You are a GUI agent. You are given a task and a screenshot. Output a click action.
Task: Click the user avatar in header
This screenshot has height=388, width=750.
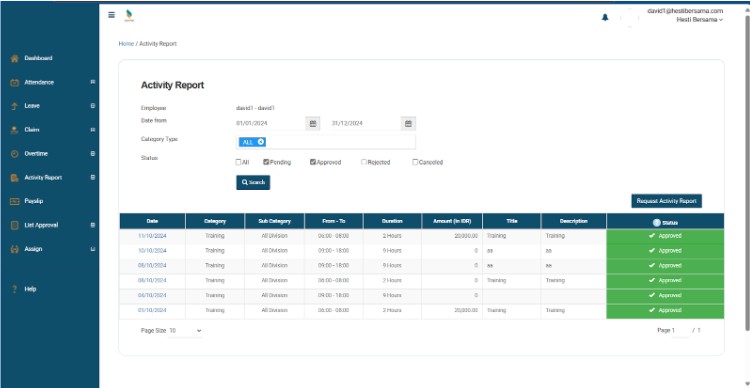[630, 18]
